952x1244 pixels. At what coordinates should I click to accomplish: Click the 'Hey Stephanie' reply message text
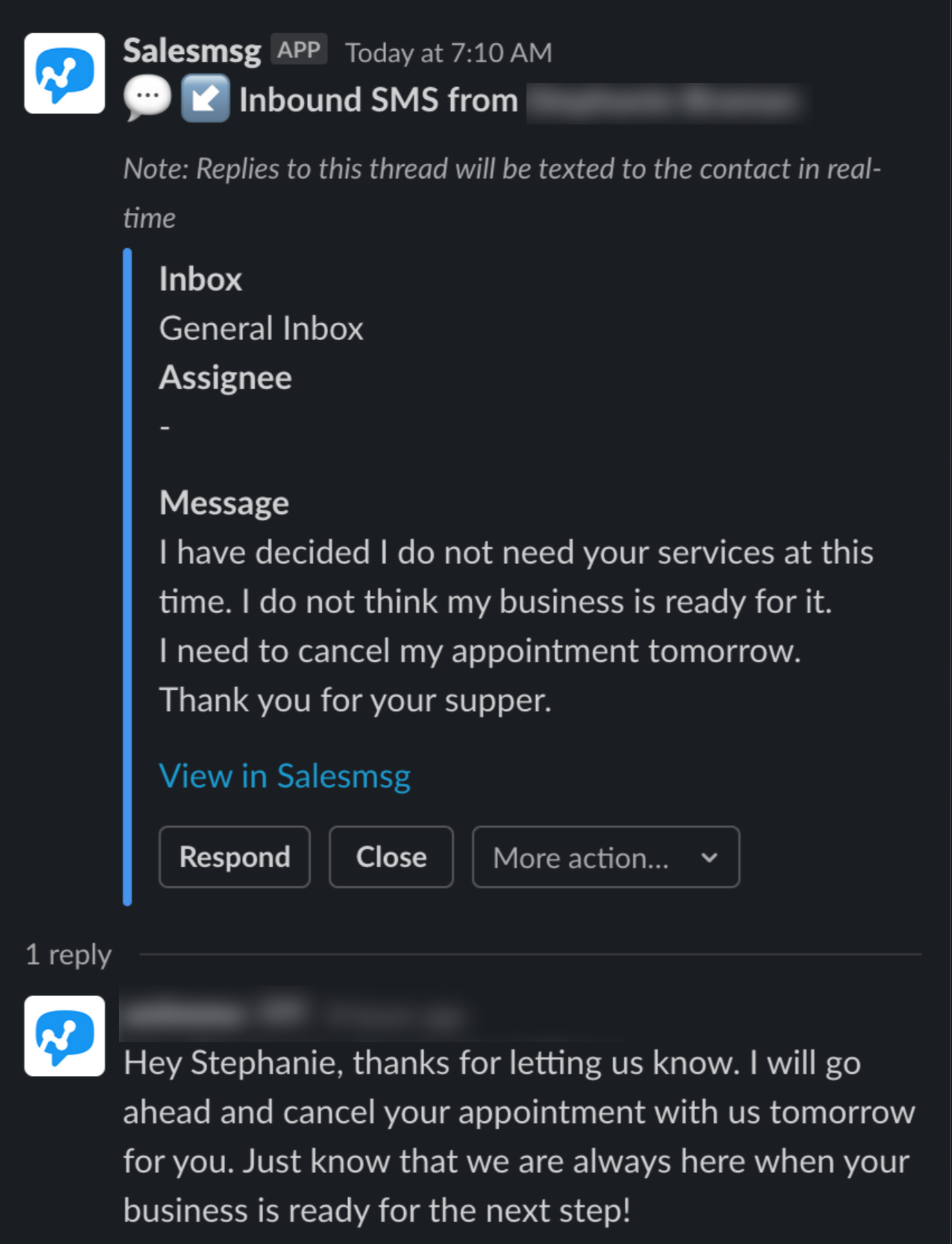(x=518, y=1136)
